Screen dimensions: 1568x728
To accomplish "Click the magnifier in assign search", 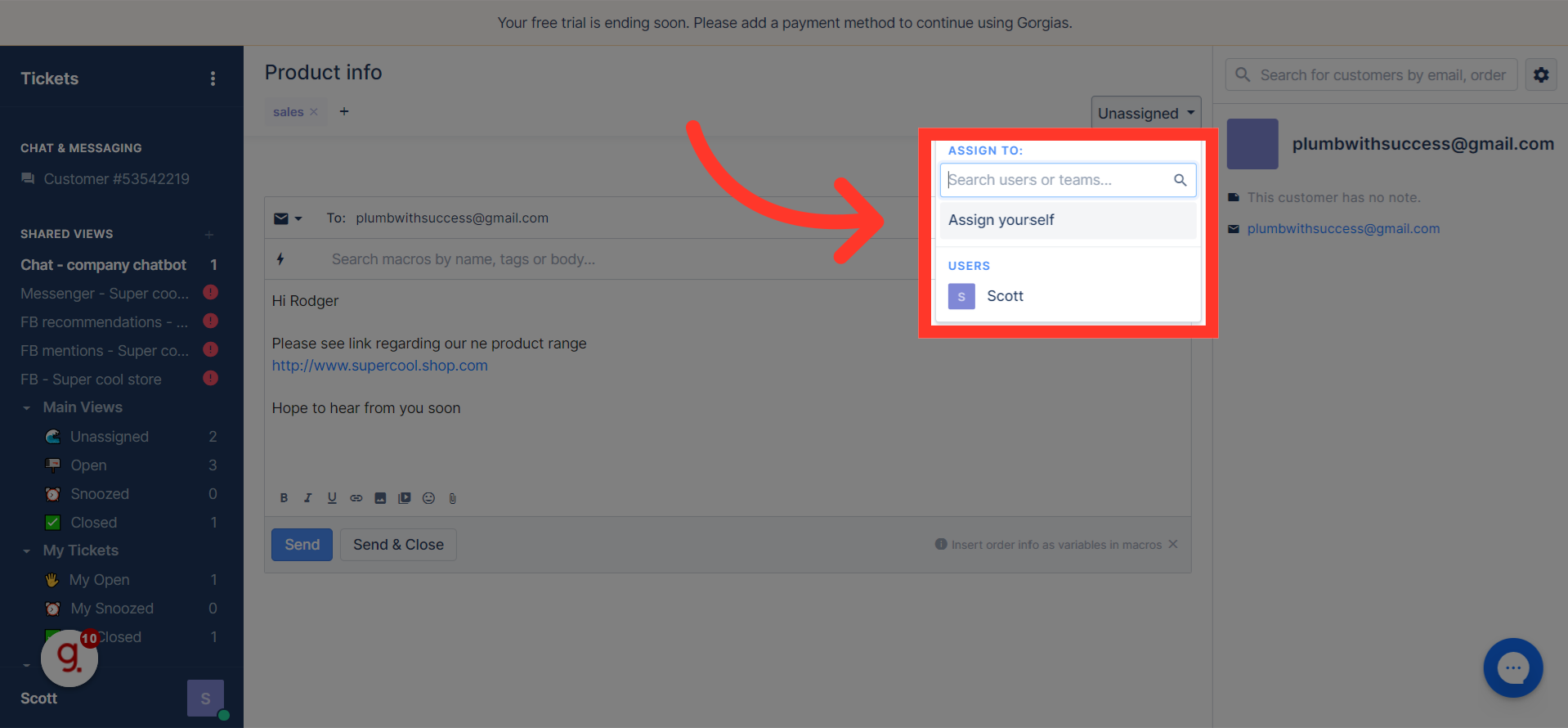I will coord(1180,180).
